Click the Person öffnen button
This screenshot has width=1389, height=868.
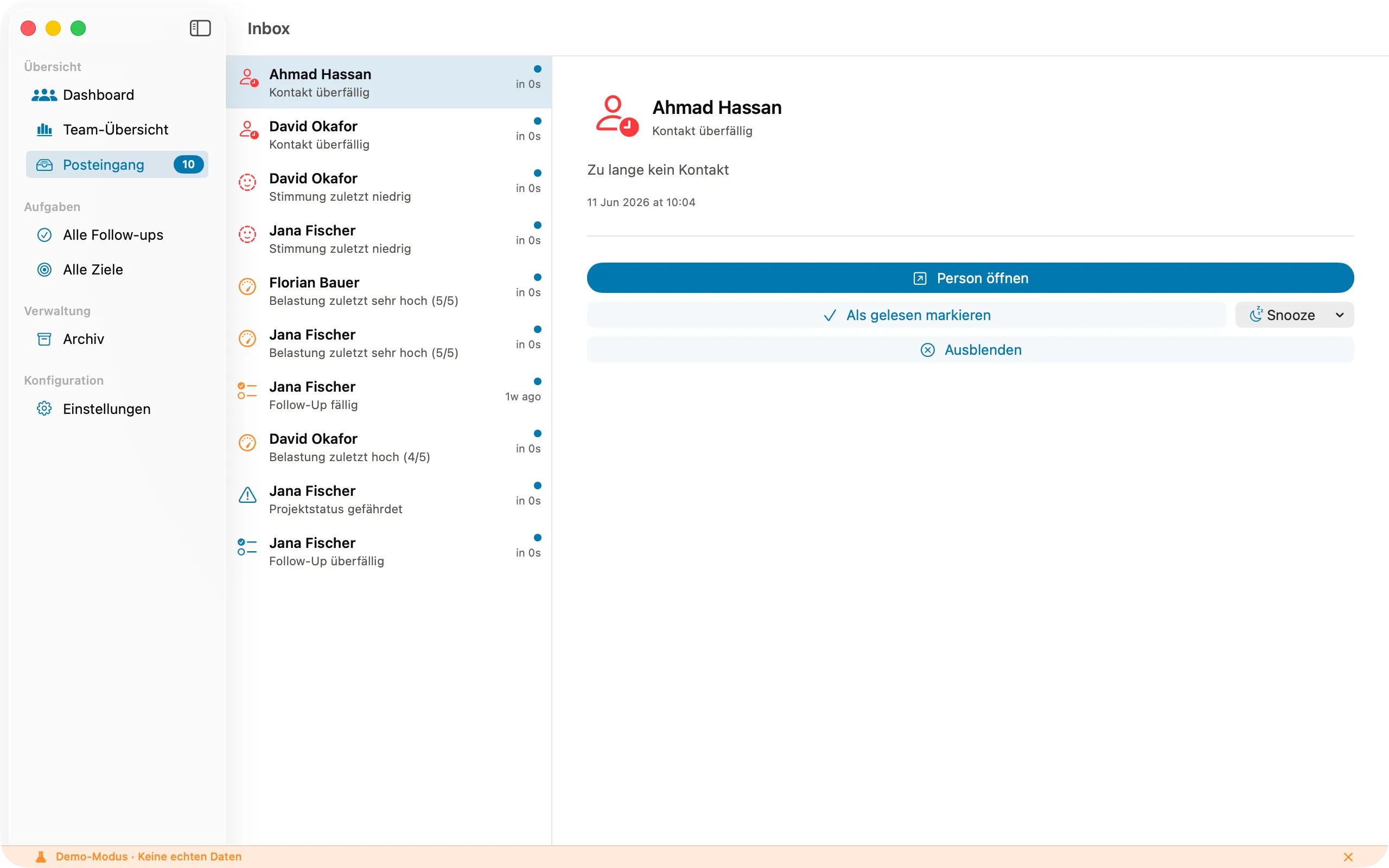[x=970, y=278]
